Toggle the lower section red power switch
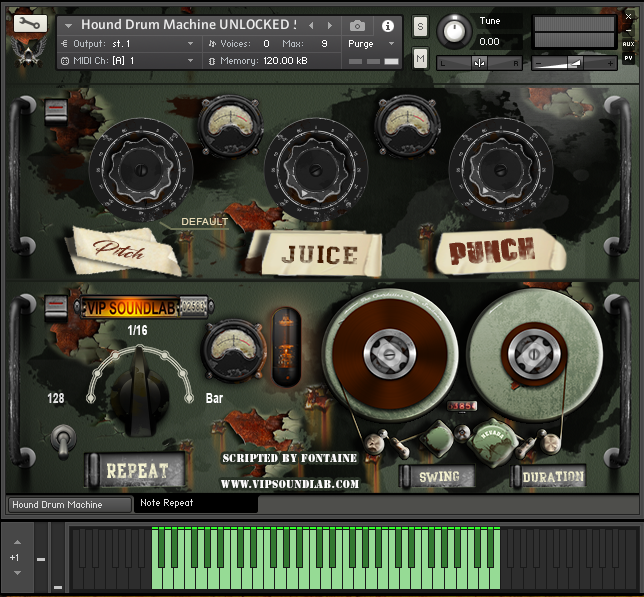This screenshot has width=644, height=597. [x=56, y=307]
